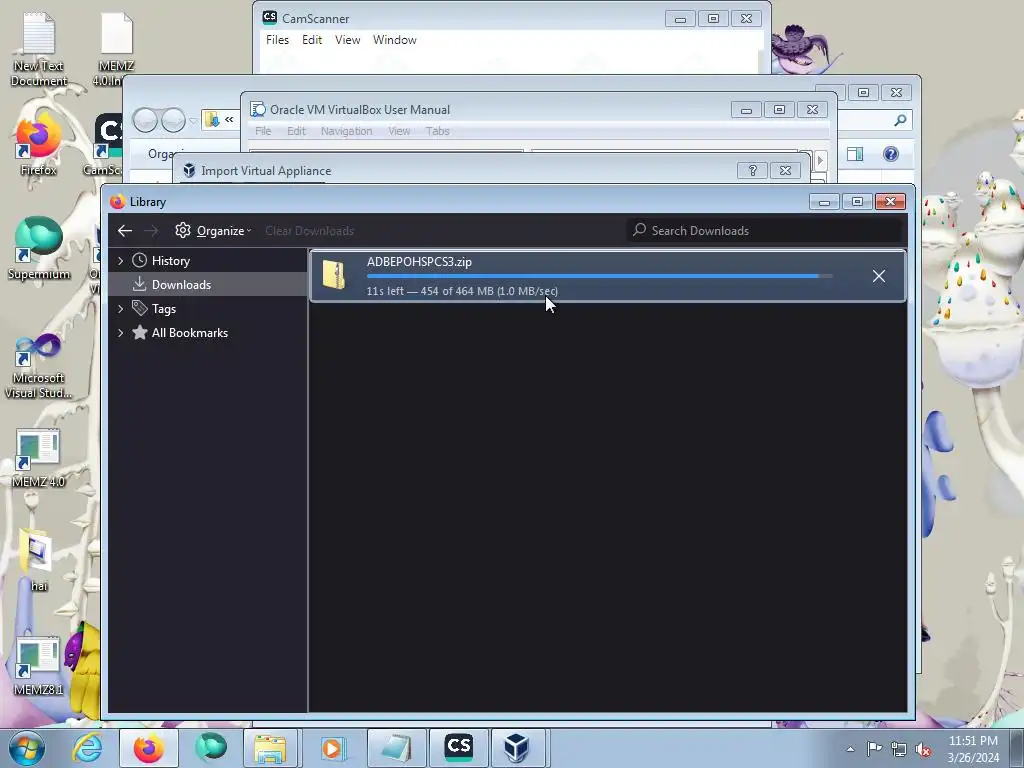The width and height of the screenshot is (1024, 768).
Task: Click the download progress bar
Action: point(599,276)
